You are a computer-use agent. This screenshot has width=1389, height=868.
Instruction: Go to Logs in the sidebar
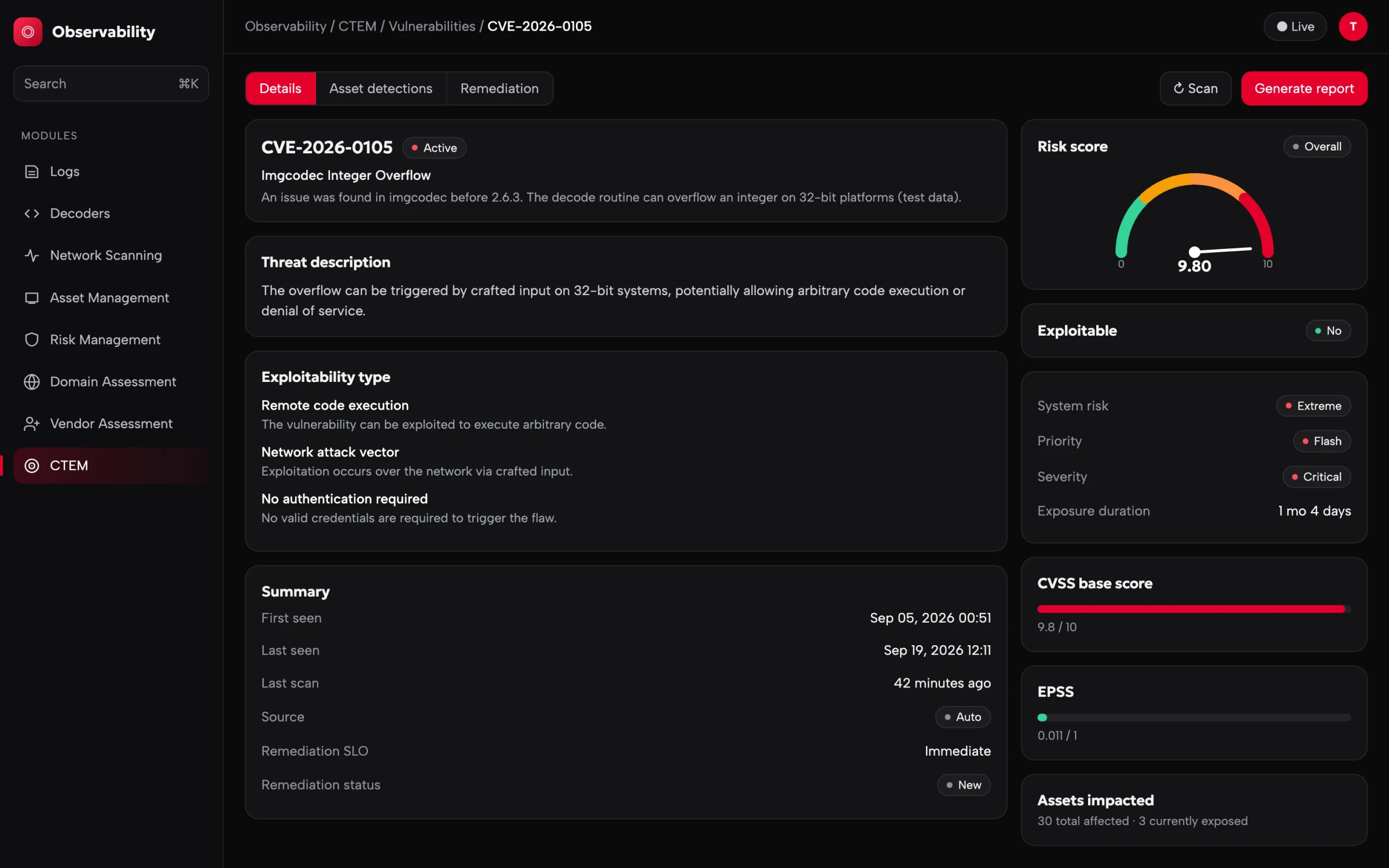click(x=111, y=171)
